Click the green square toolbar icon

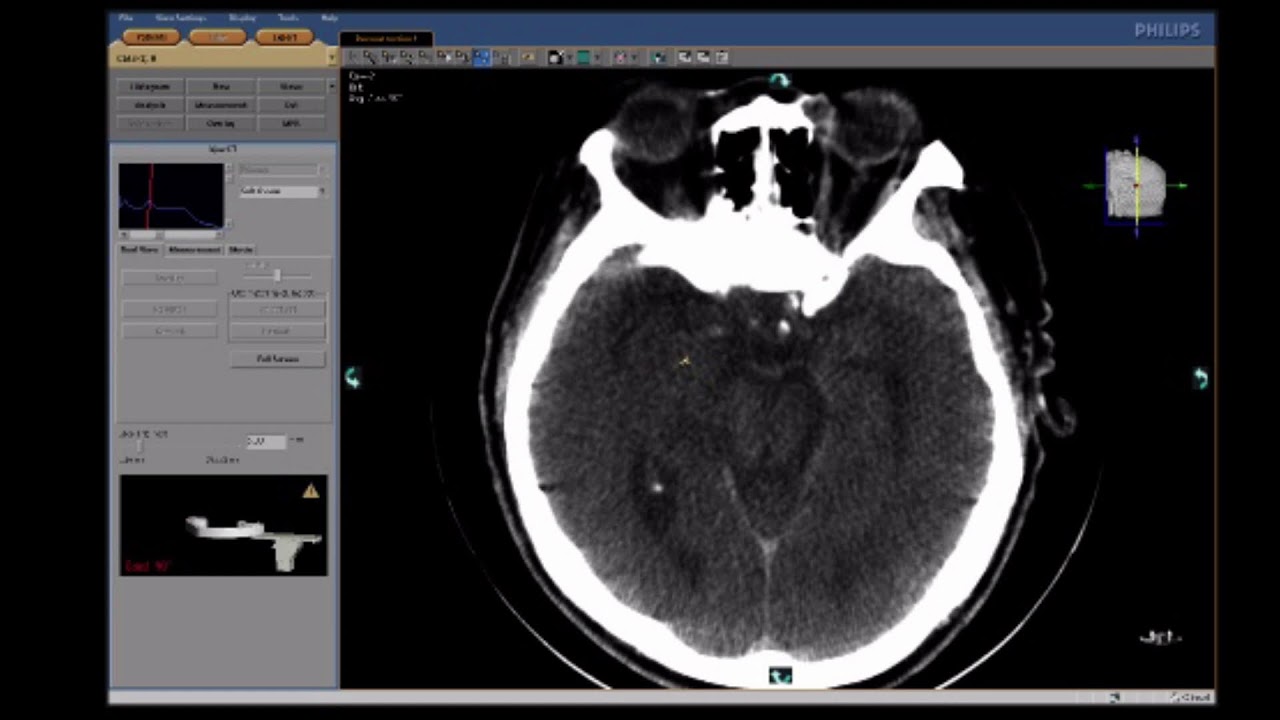(583, 57)
